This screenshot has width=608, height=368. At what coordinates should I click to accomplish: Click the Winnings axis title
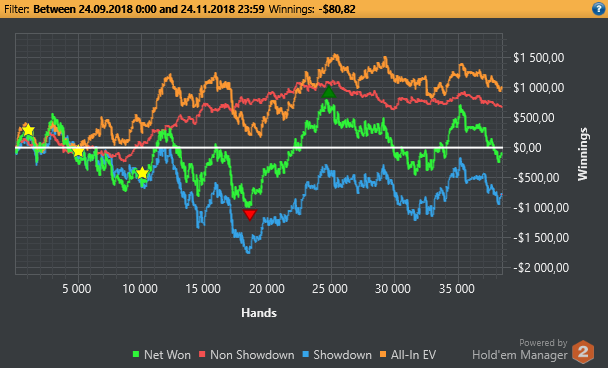583,154
